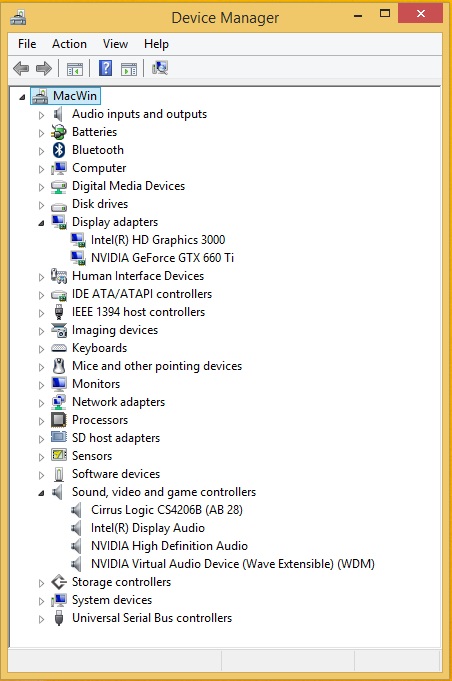Open the Action menu
The width and height of the screenshot is (452, 681).
[69, 44]
